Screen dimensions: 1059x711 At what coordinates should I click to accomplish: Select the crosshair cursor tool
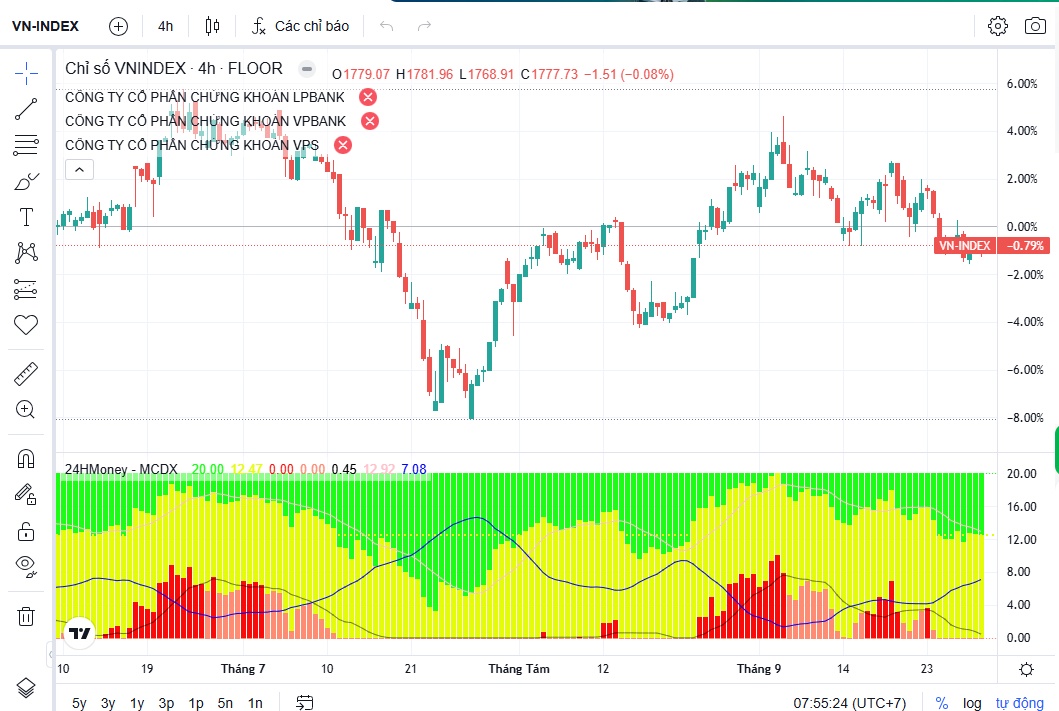(26, 73)
